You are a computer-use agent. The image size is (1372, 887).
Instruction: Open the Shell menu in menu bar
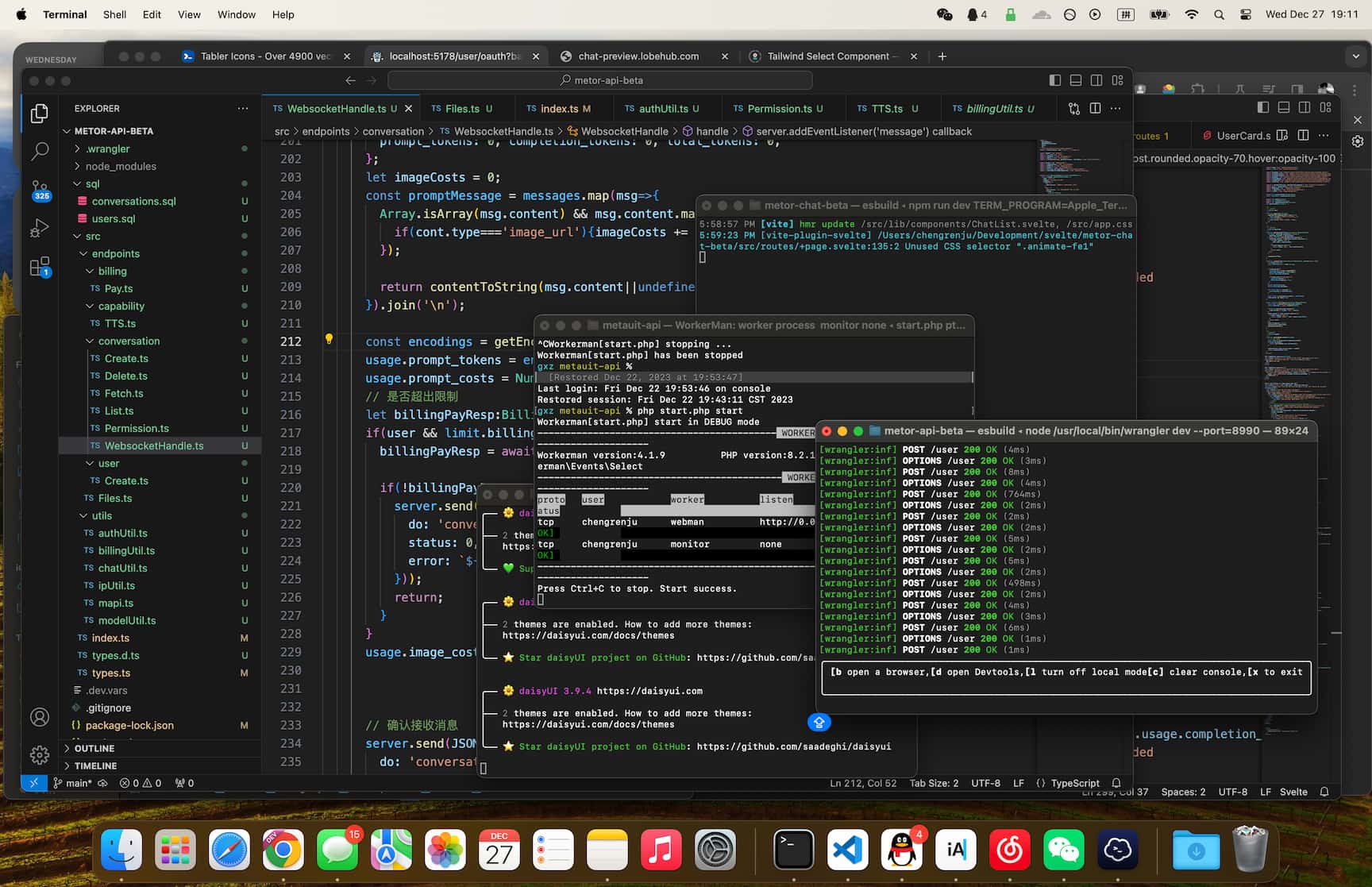[114, 14]
